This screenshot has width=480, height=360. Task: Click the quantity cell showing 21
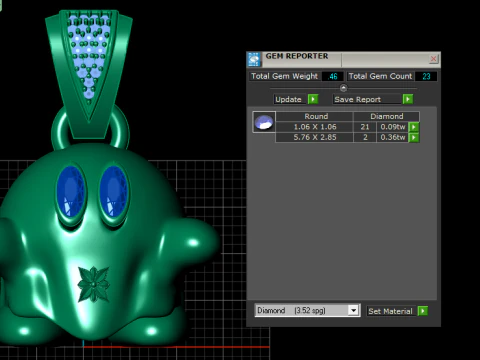click(x=365, y=127)
